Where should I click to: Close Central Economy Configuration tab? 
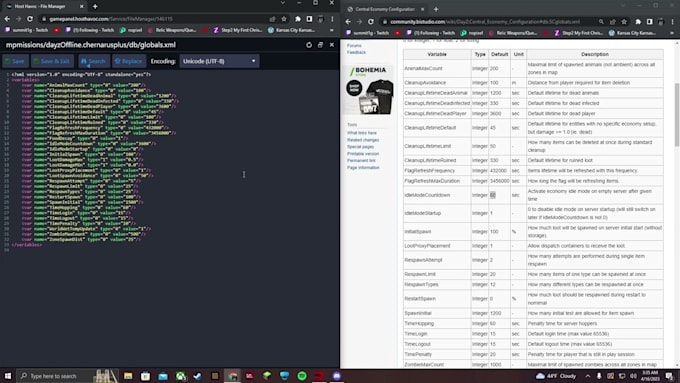(423, 9)
